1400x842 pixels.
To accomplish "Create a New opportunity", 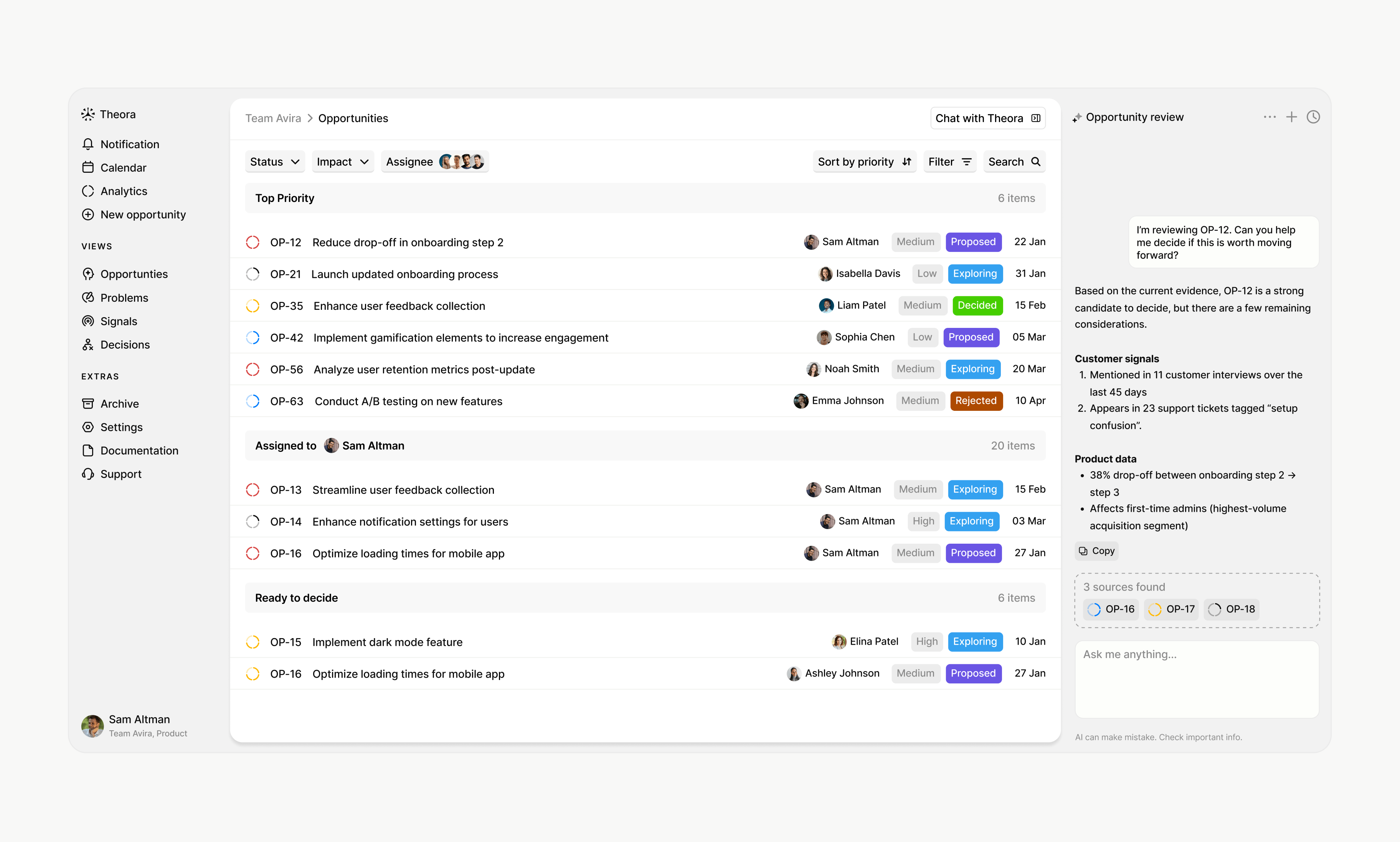I will coord(143,215).
